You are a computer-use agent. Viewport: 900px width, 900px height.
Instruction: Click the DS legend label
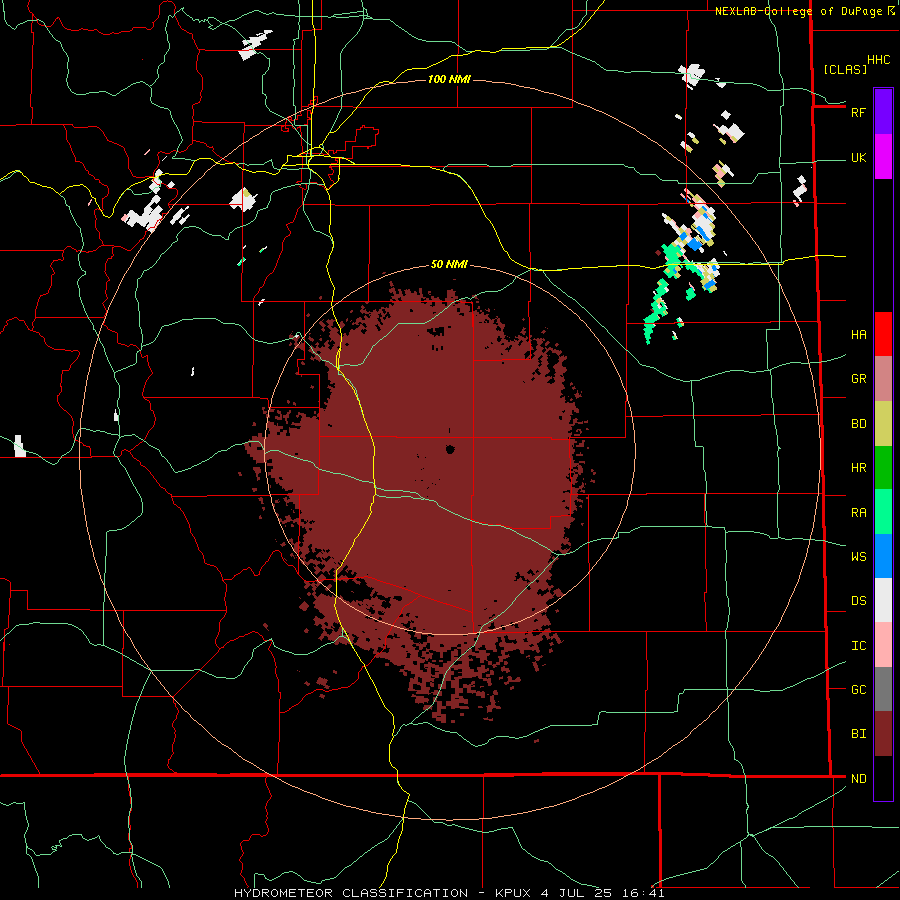(x=858, y=601)
